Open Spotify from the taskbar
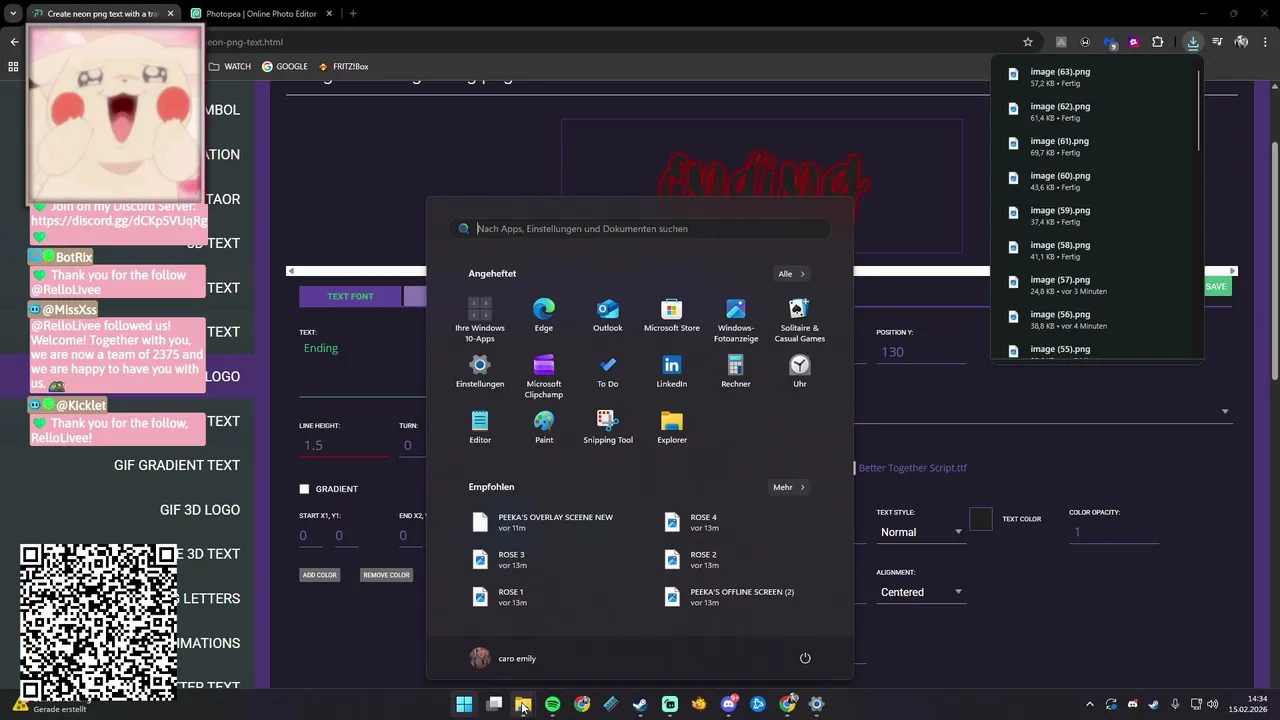The height and width of the screenshot is (720, 1280). [552, 704]
